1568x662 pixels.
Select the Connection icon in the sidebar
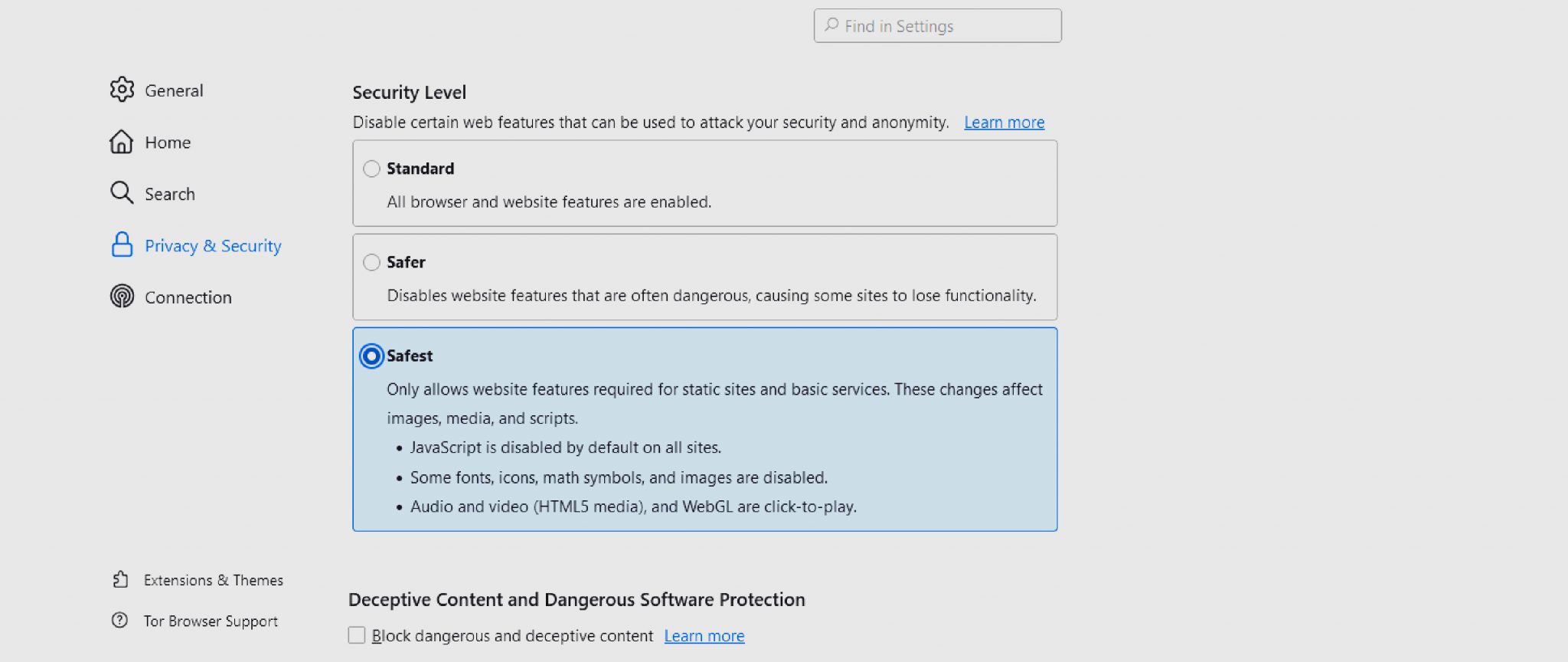tap(122, 297)
